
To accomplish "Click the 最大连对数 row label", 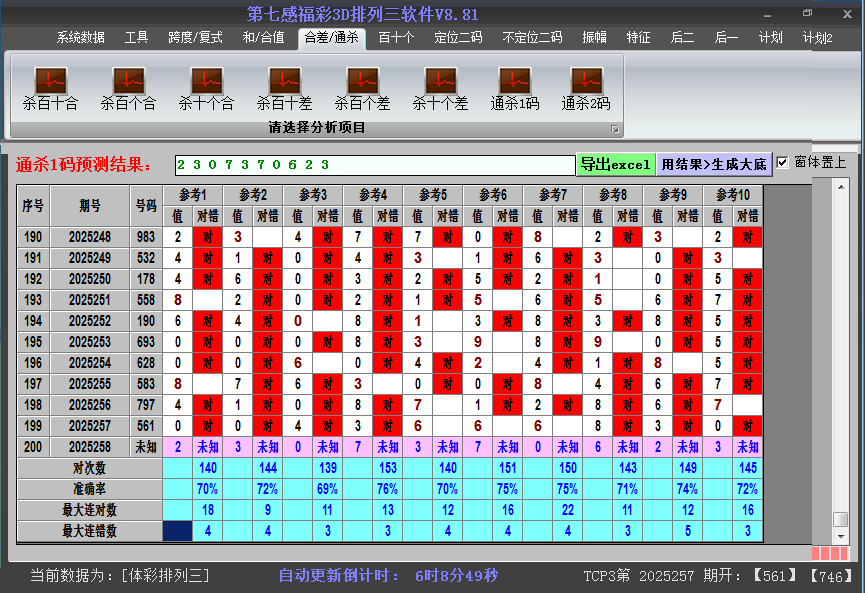I will [89, 510].
